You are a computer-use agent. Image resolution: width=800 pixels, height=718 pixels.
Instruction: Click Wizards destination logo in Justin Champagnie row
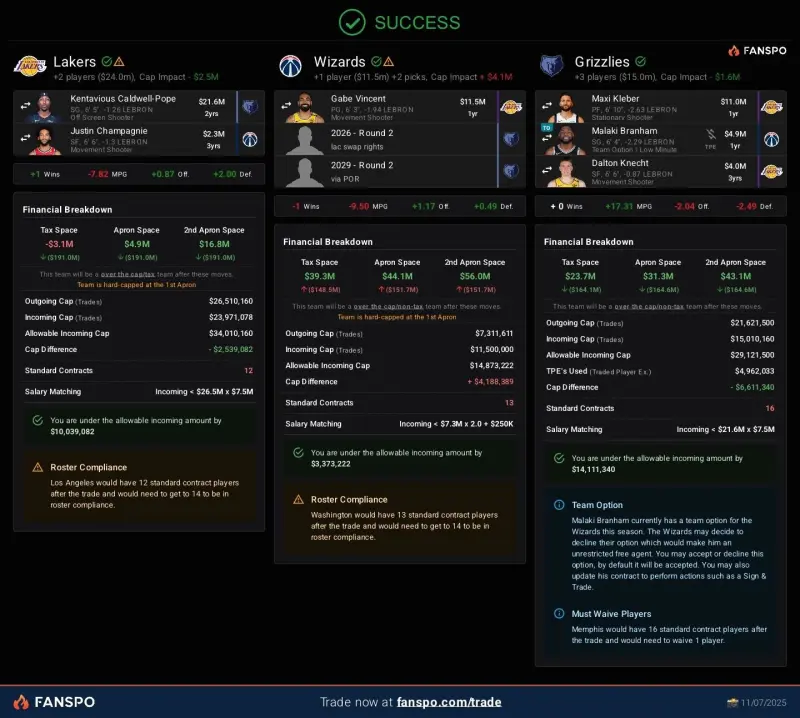tap(249, 139)
